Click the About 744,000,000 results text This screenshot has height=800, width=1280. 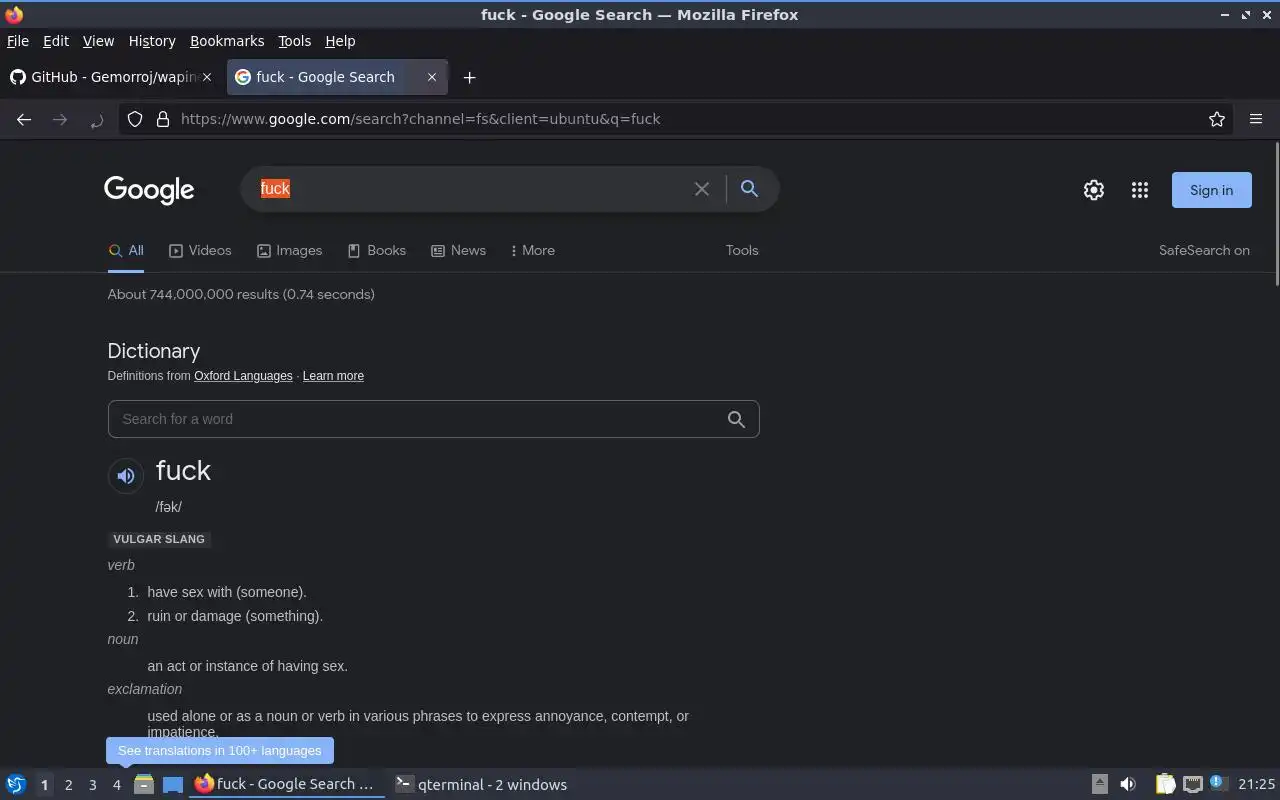click(x=241, y=294)
